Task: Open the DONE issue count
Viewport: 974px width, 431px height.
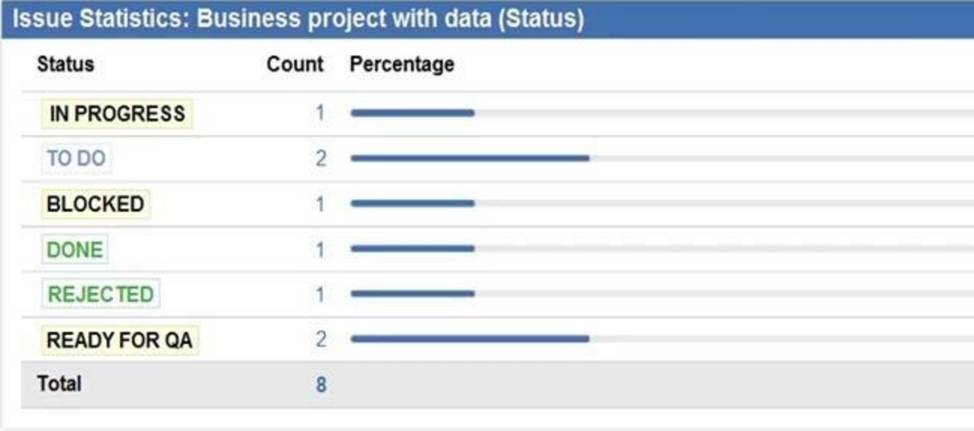Action: click(x=319, y=250)
